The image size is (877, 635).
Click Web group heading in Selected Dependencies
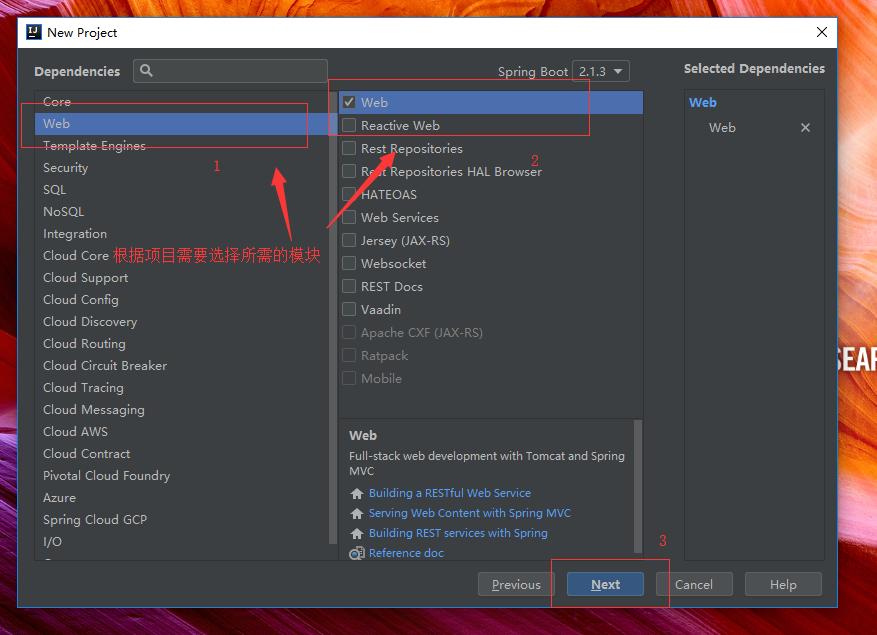pyautogui.click(x=702, y=102)
